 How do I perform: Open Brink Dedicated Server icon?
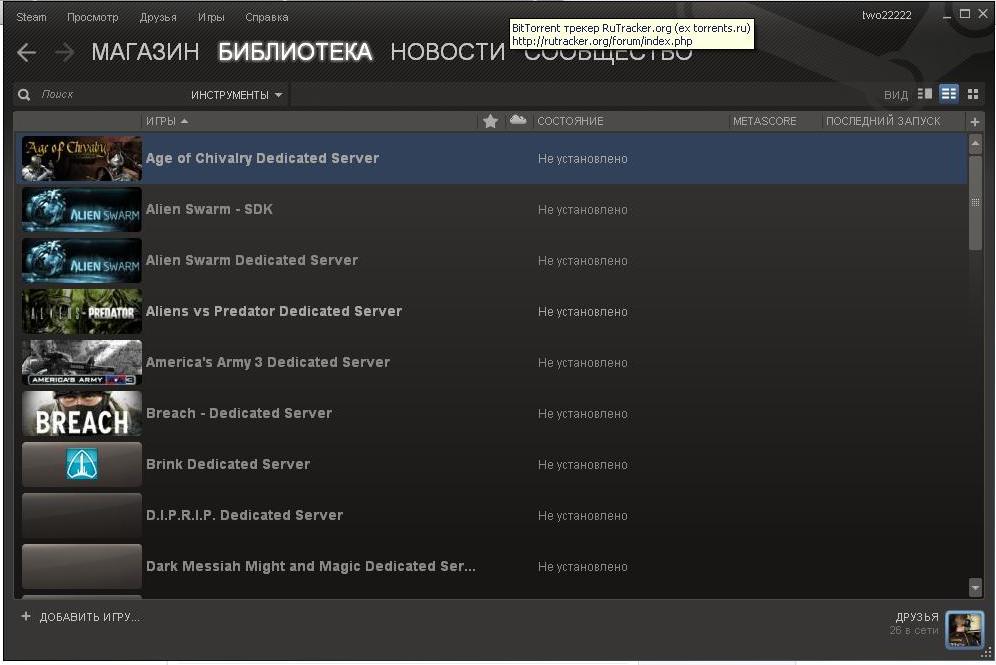pyautogui.click(x=81, y=464)
